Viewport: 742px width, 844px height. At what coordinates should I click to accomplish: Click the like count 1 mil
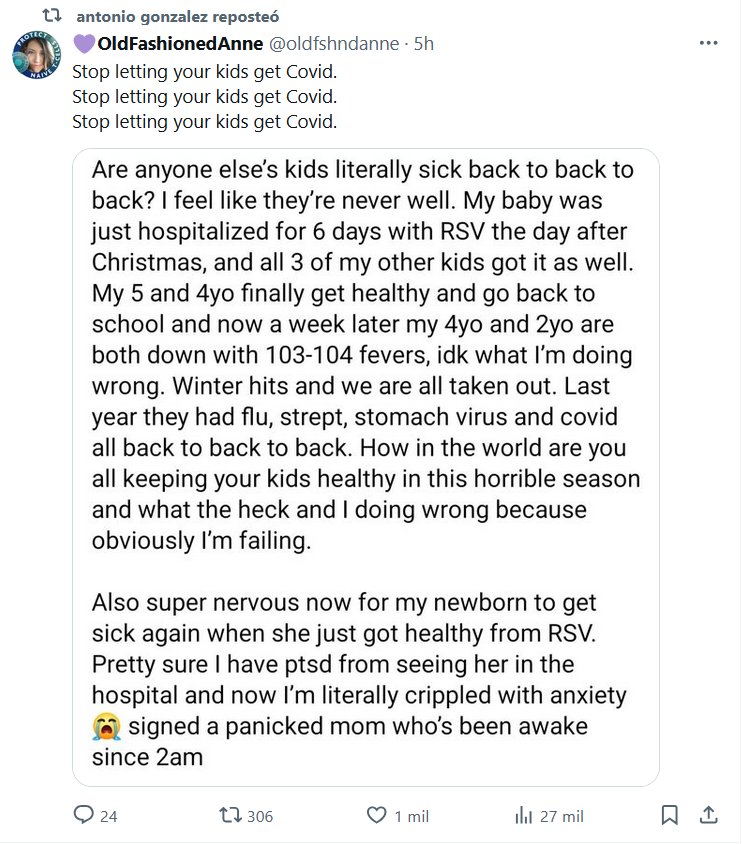point(411,817)
